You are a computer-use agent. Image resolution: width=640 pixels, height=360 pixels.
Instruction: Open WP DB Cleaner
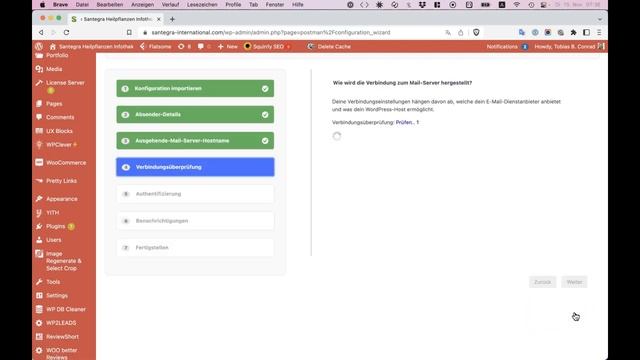click(66, 309)
